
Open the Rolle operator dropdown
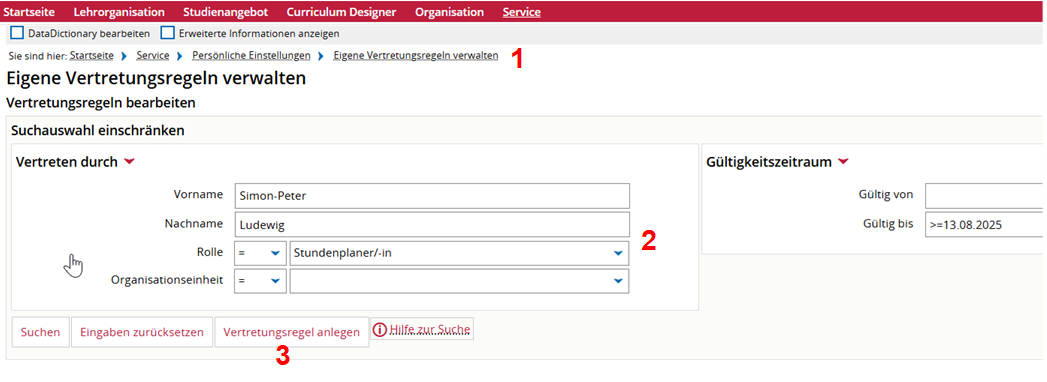(x=260, y=254)
